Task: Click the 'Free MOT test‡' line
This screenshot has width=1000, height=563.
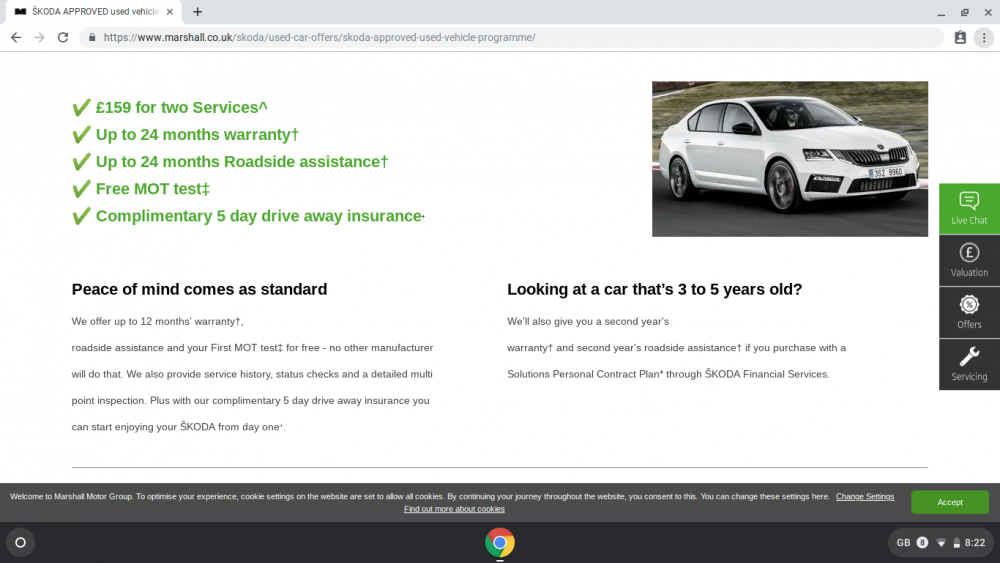Action: [x=152, y=189]
